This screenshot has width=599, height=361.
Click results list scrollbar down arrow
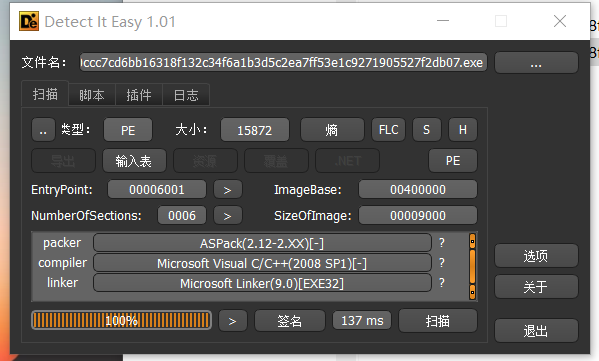pyautogui.click(x=473, y=292)
